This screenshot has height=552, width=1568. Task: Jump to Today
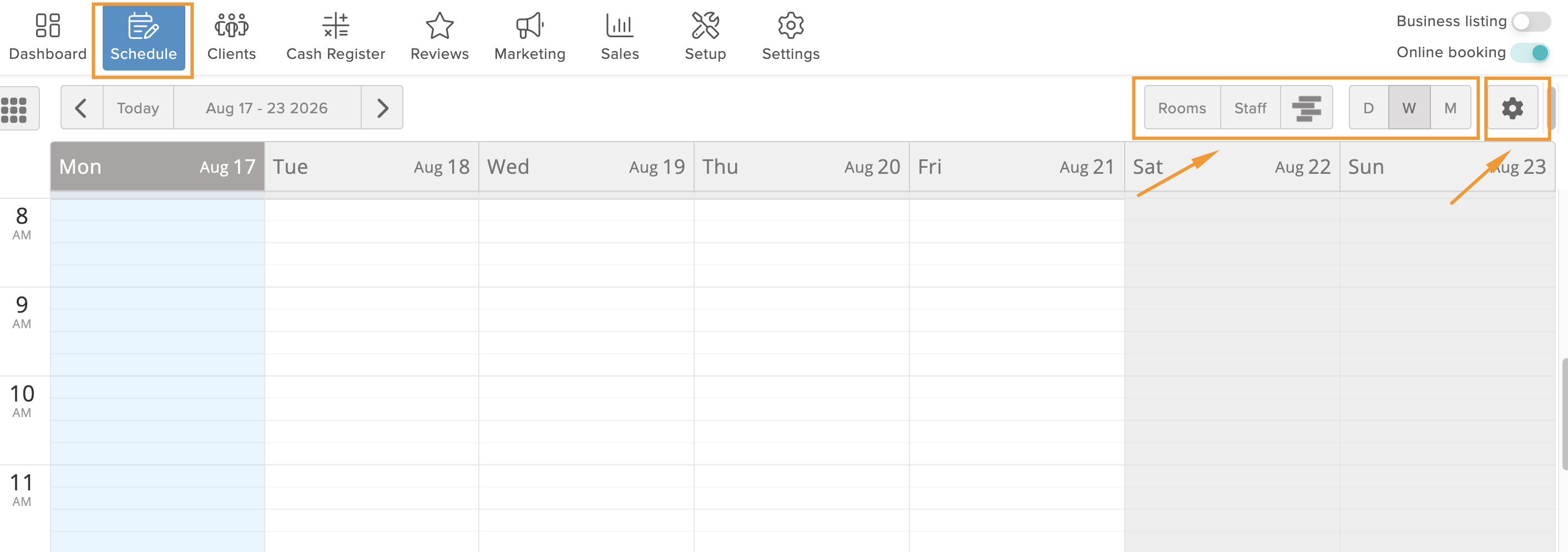(x=138, y=108)
